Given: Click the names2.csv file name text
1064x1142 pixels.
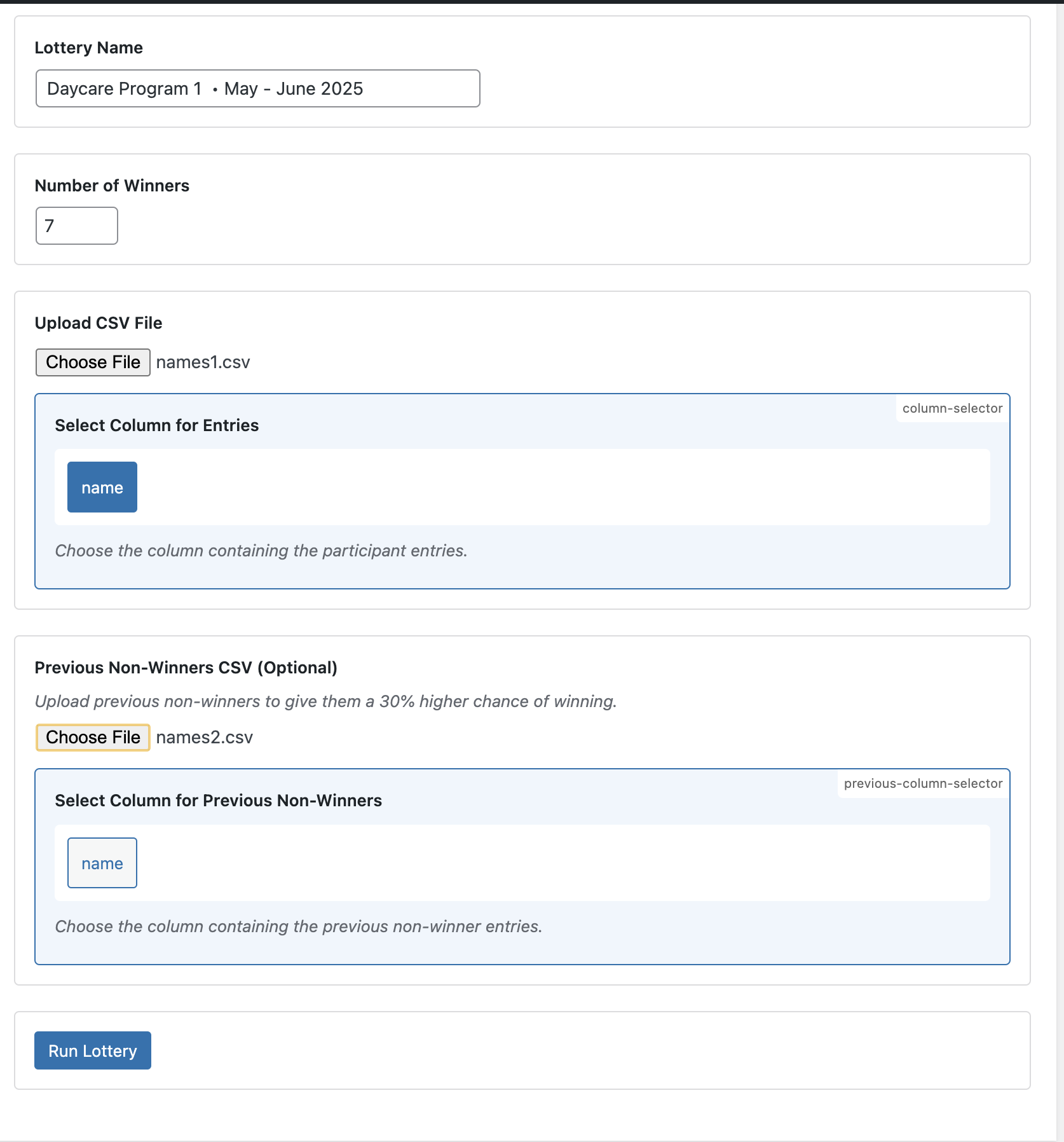Looking at the screenshot, I should click(204, 738).
